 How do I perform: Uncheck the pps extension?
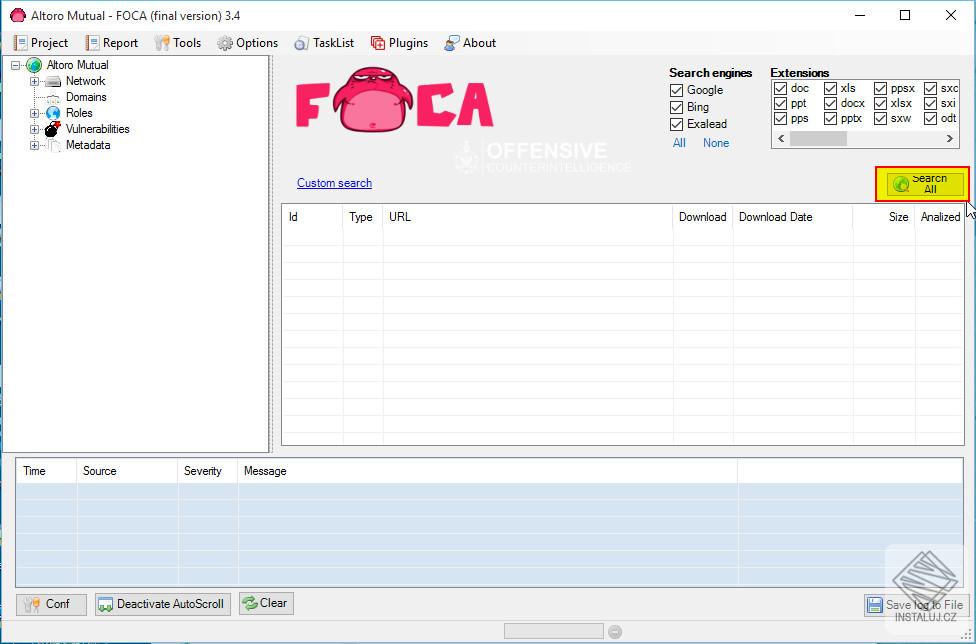pos(781,118)
